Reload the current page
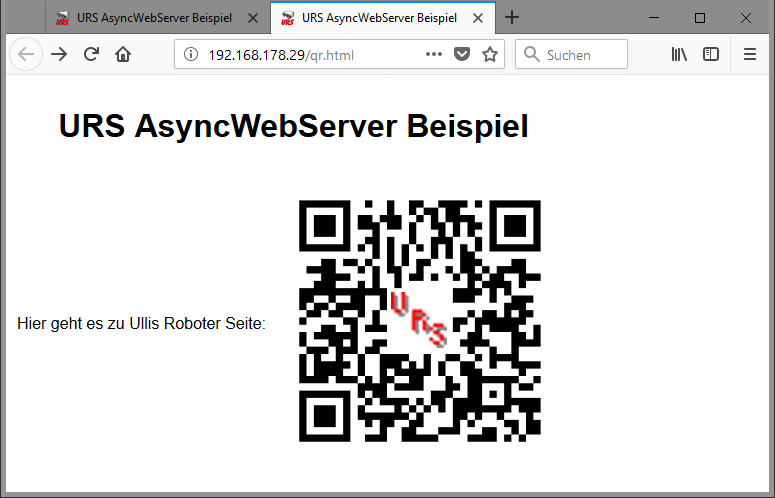 click(x=91, y=54)
